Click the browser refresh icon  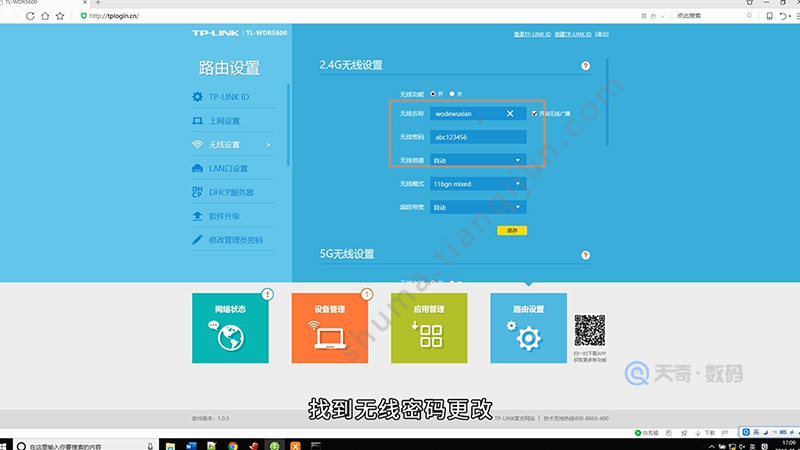[x=30, y=16]
